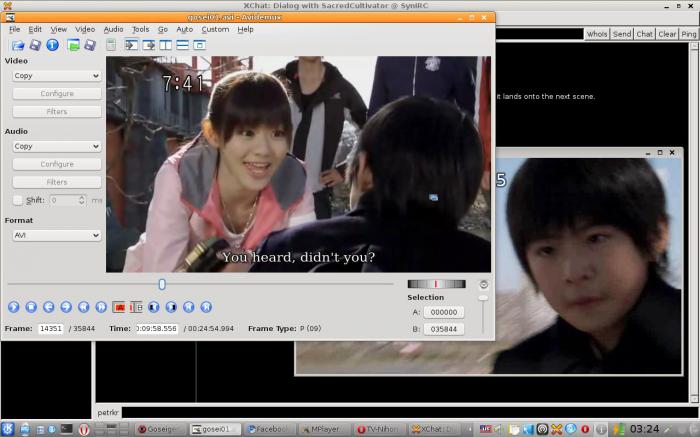Jump to the previous black frame
This screenshot has height=437, width=700.
154,307
